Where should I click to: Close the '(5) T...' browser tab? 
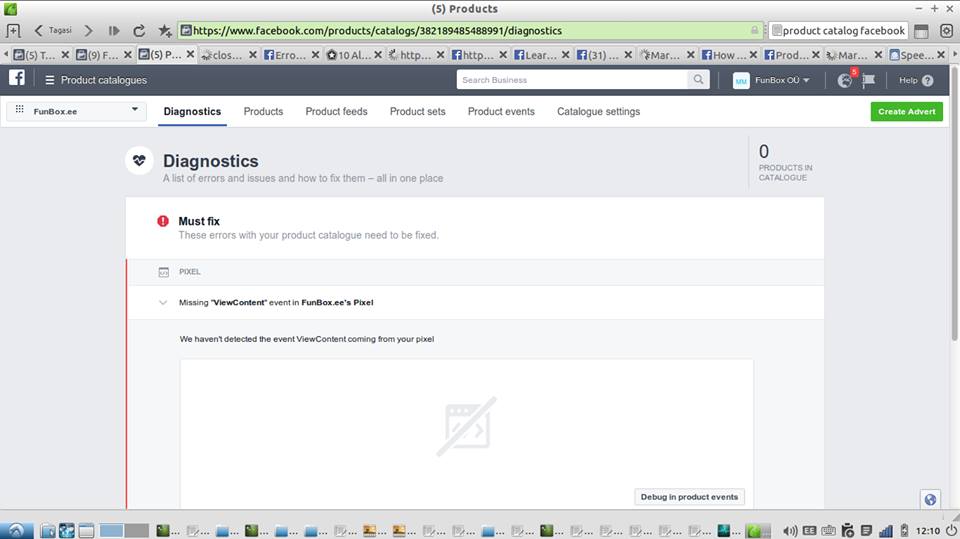coord(65,55)
